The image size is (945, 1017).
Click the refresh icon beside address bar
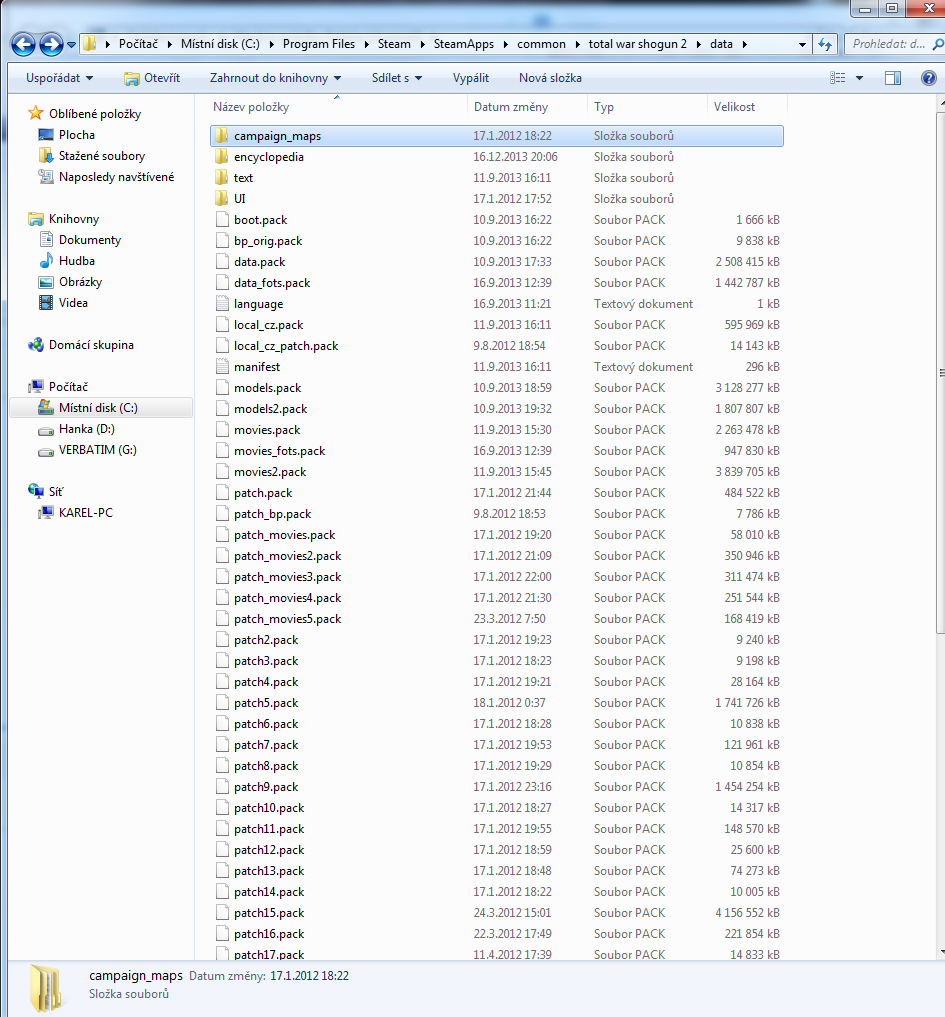coord(825,44)
